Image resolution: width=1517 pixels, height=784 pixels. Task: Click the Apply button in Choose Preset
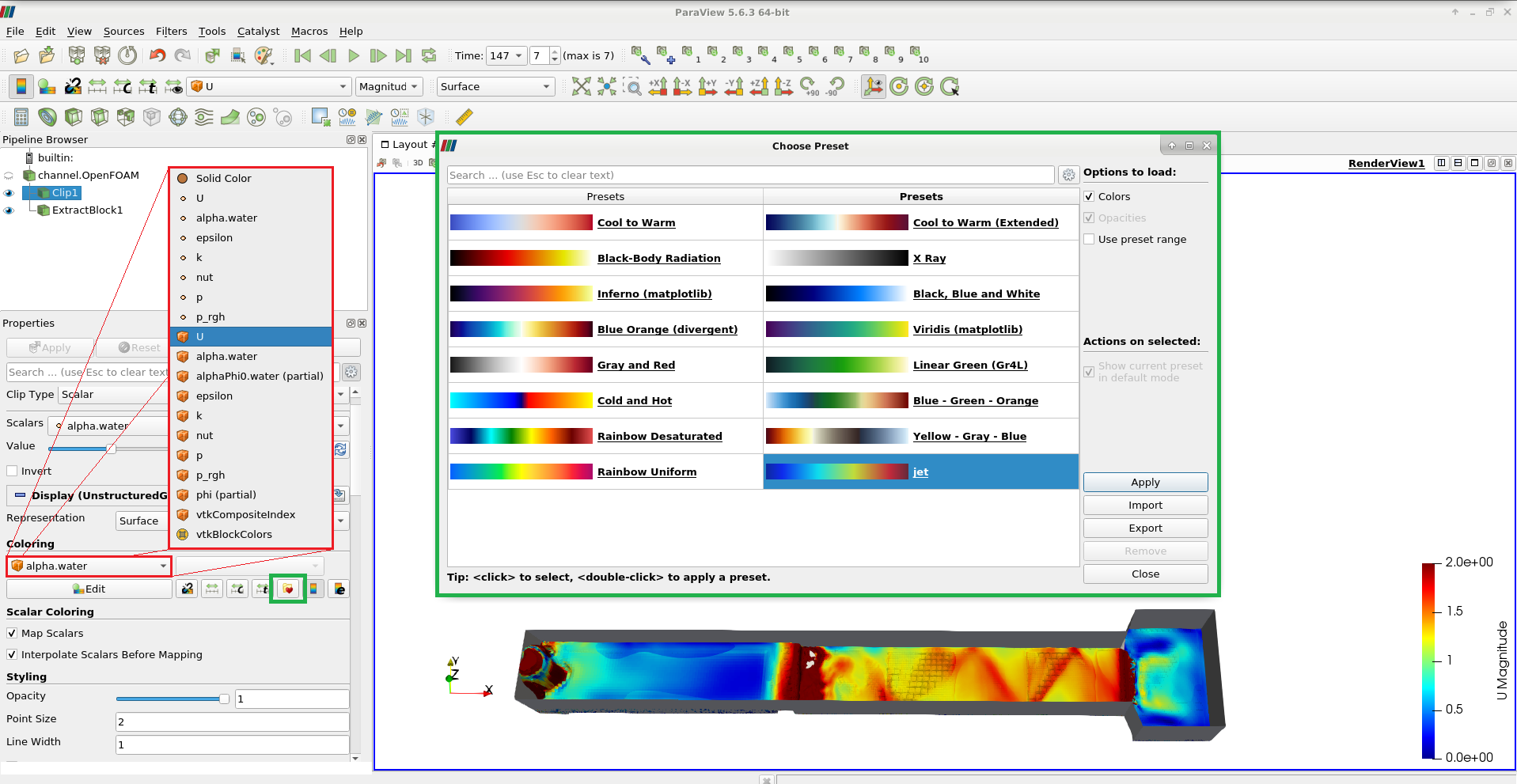(x=1144, y=482)
